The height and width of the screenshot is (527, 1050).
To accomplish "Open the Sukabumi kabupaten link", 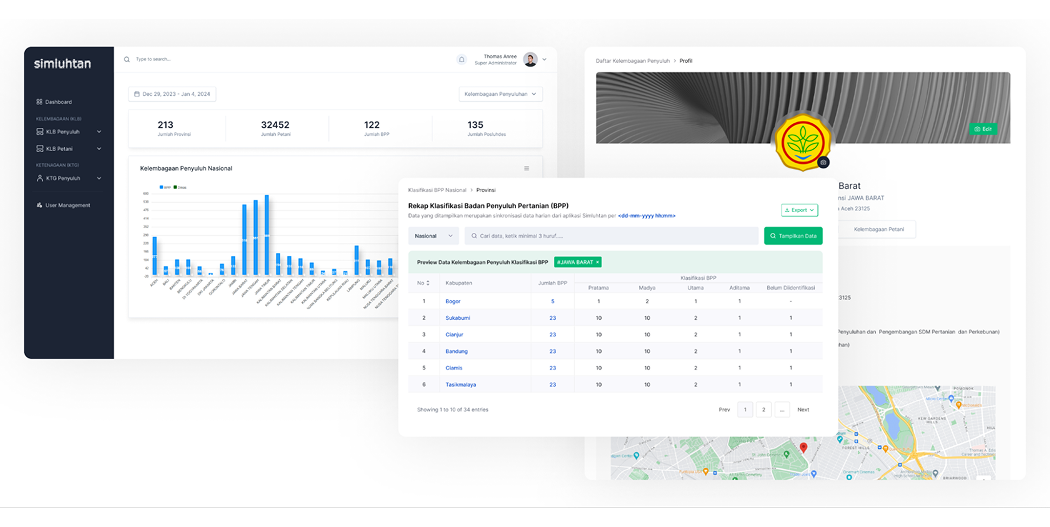I will point(457,318).
